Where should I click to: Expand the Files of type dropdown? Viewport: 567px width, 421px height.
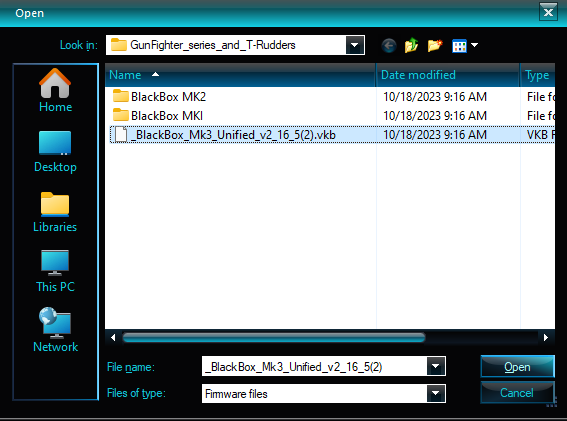[436, 393]
